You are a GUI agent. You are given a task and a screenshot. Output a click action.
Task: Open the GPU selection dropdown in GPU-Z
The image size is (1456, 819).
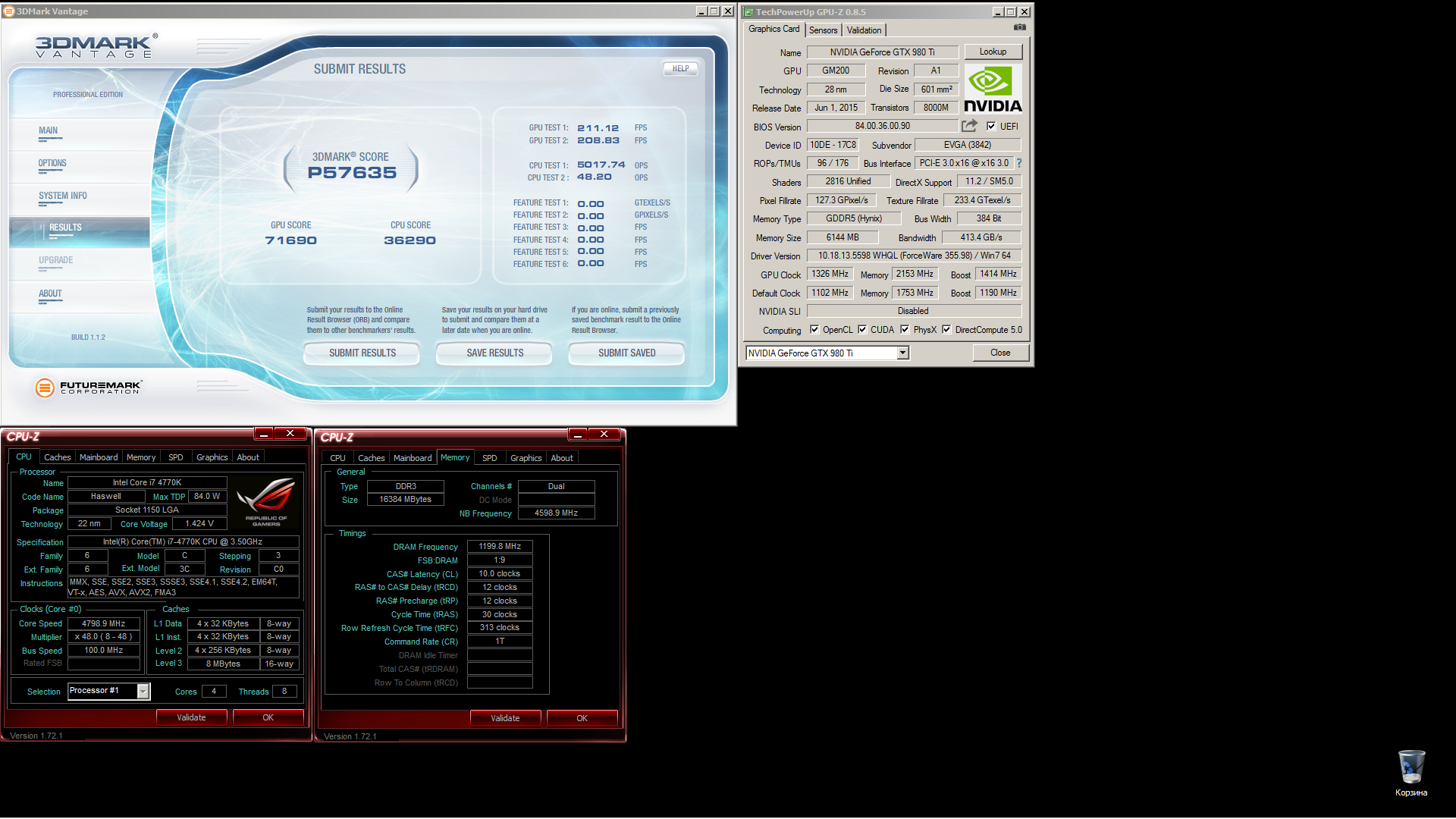point(902,353)
